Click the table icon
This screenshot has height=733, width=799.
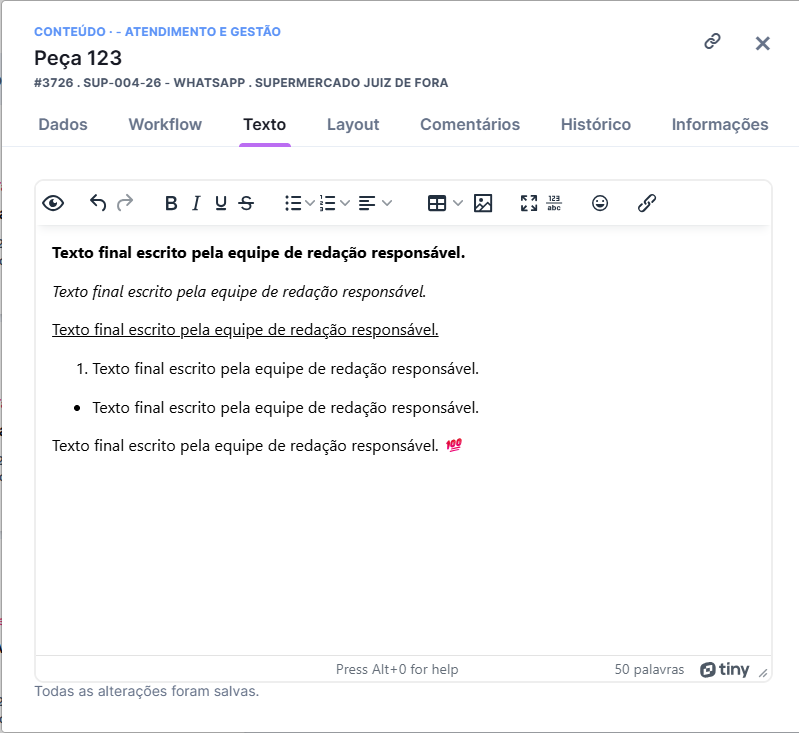437,203
